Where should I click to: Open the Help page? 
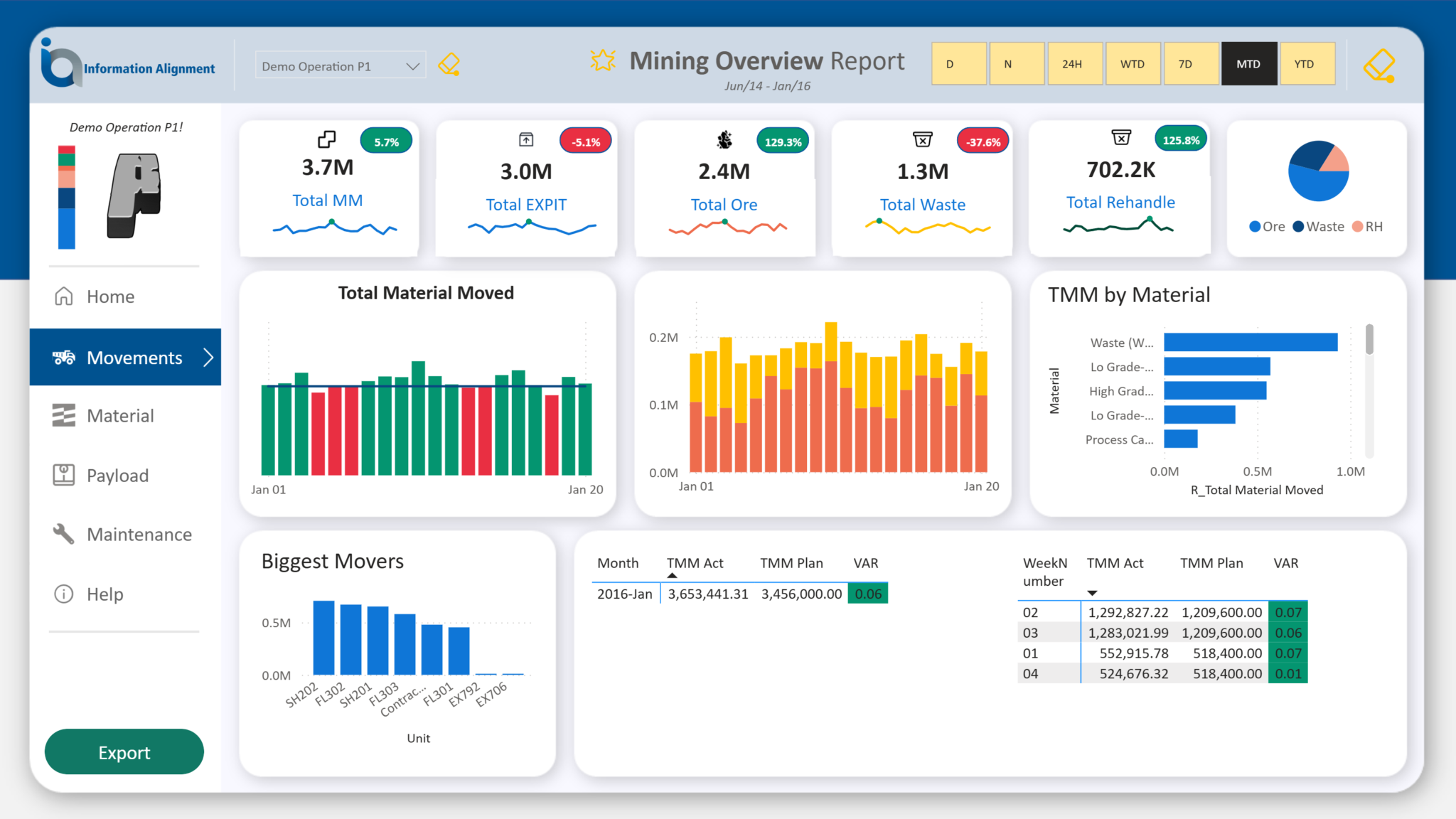click(125, 594)
